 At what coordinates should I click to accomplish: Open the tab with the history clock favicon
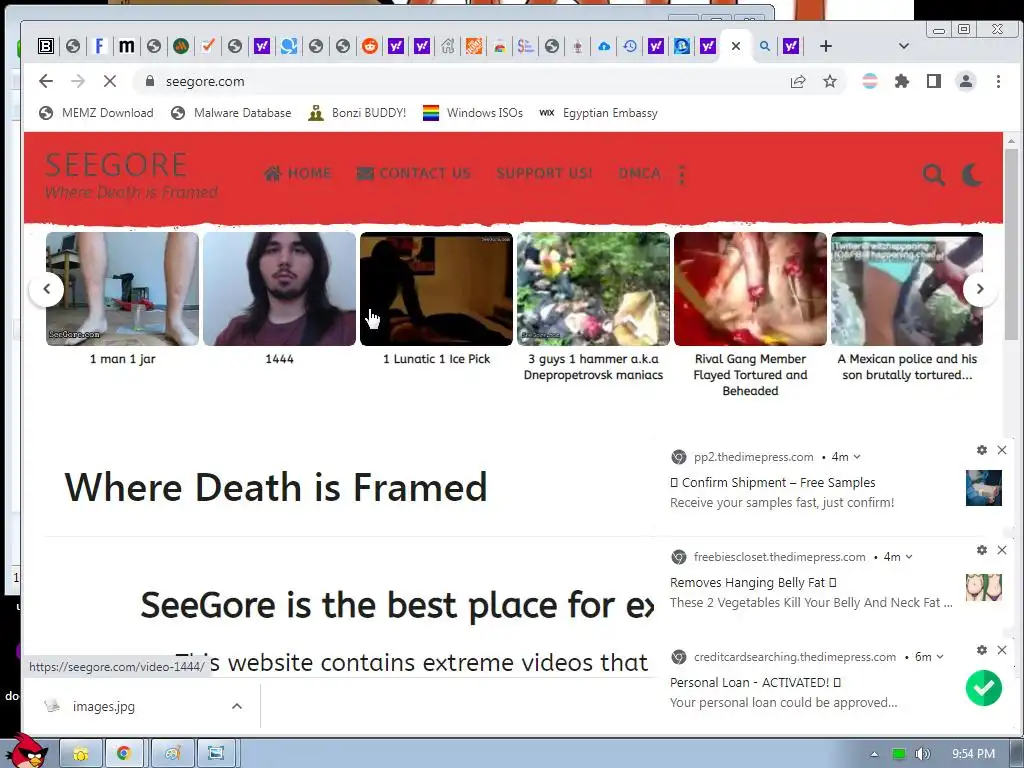(630, 46)
